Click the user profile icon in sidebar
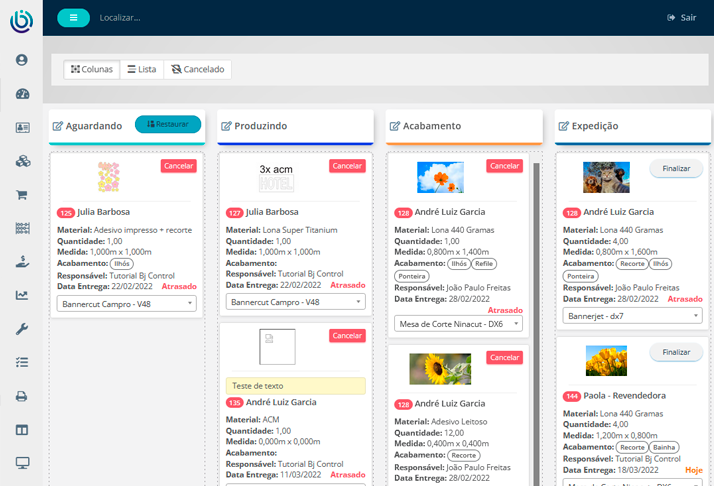The height and width of the screenshot is (486, 714). point(21,60)
